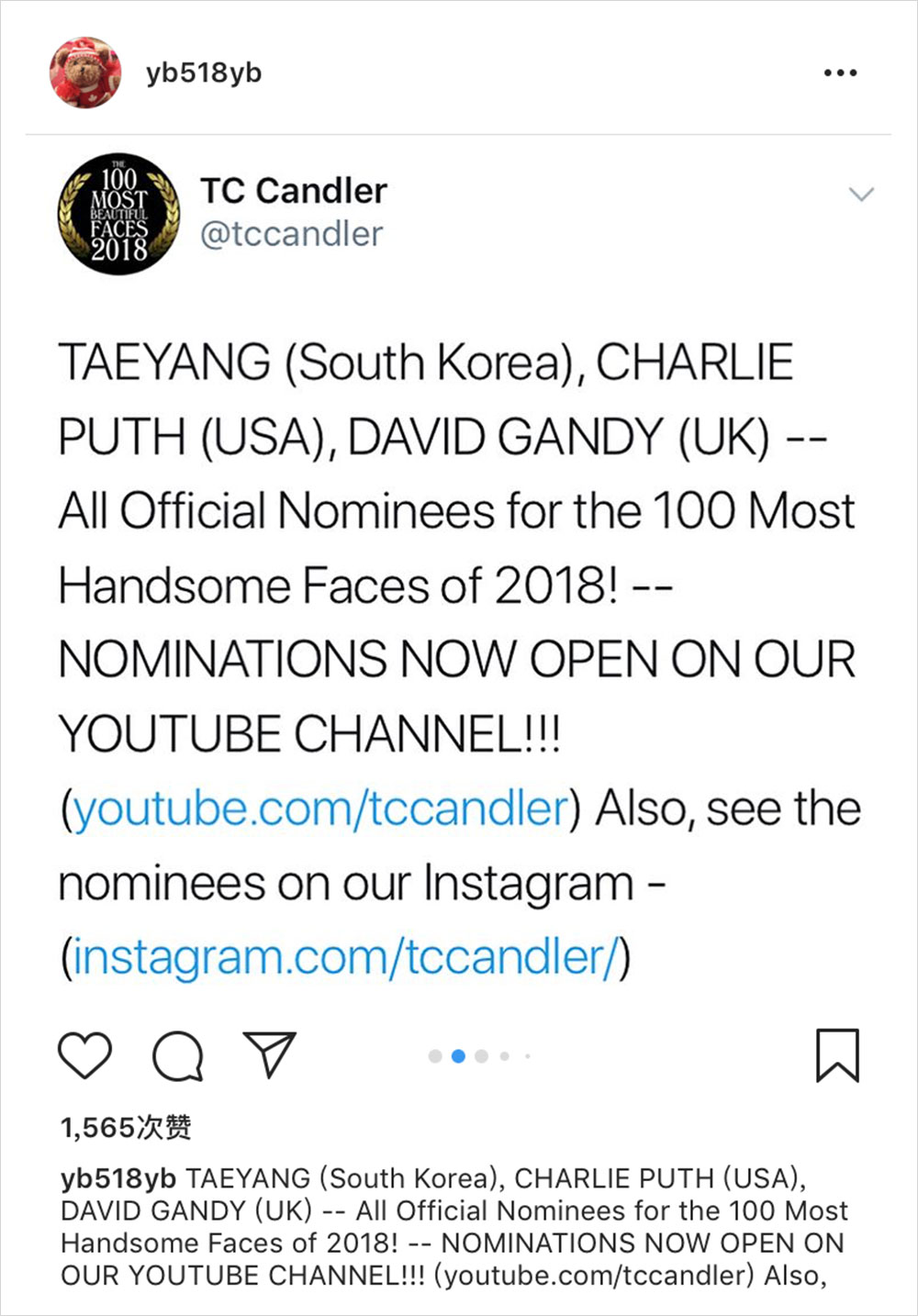Share post using the paper plane icon
918x1316 pixels.
[269, 1054]
